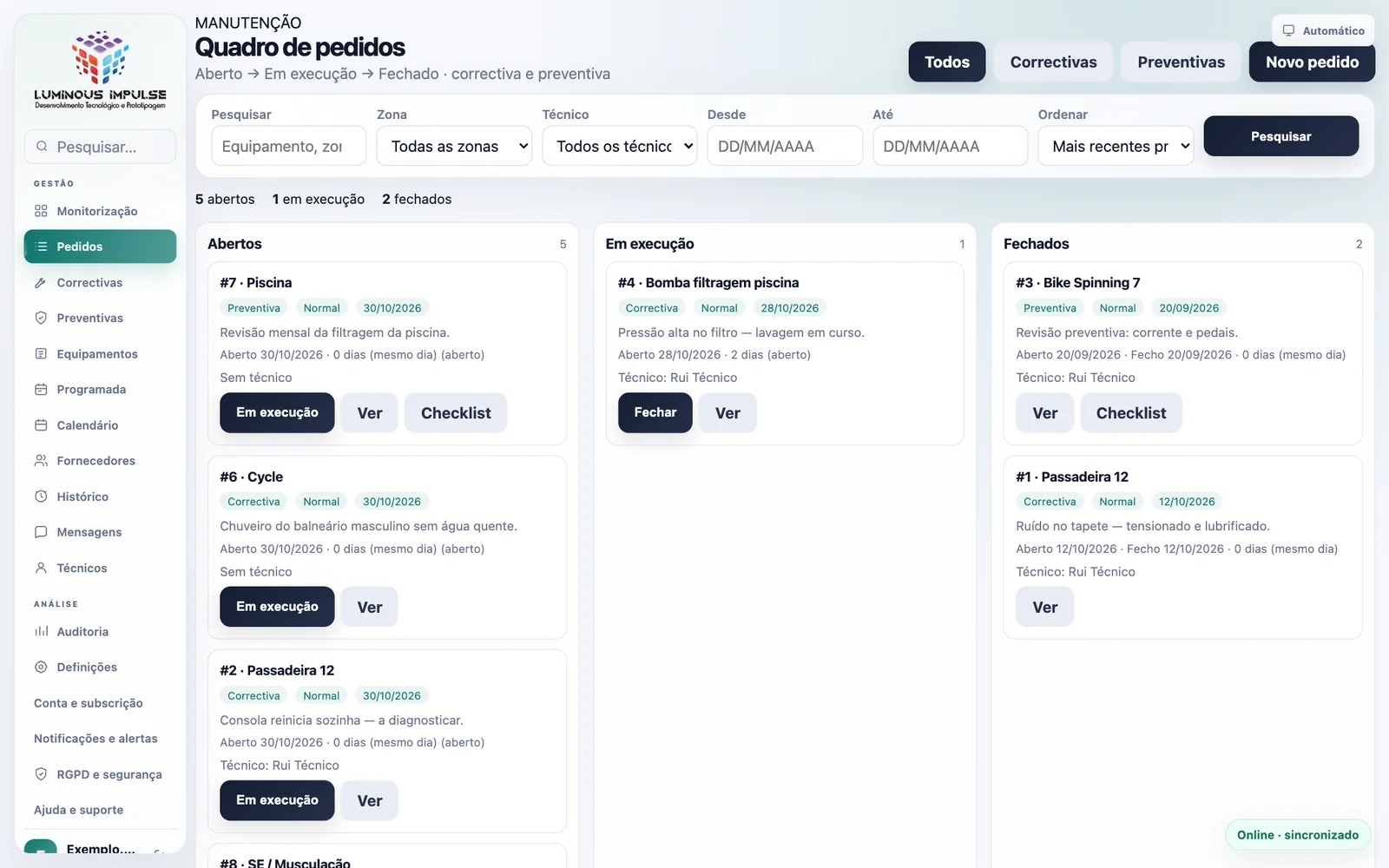
Task: Click the Definições gear icon
Action: [41, 667]
